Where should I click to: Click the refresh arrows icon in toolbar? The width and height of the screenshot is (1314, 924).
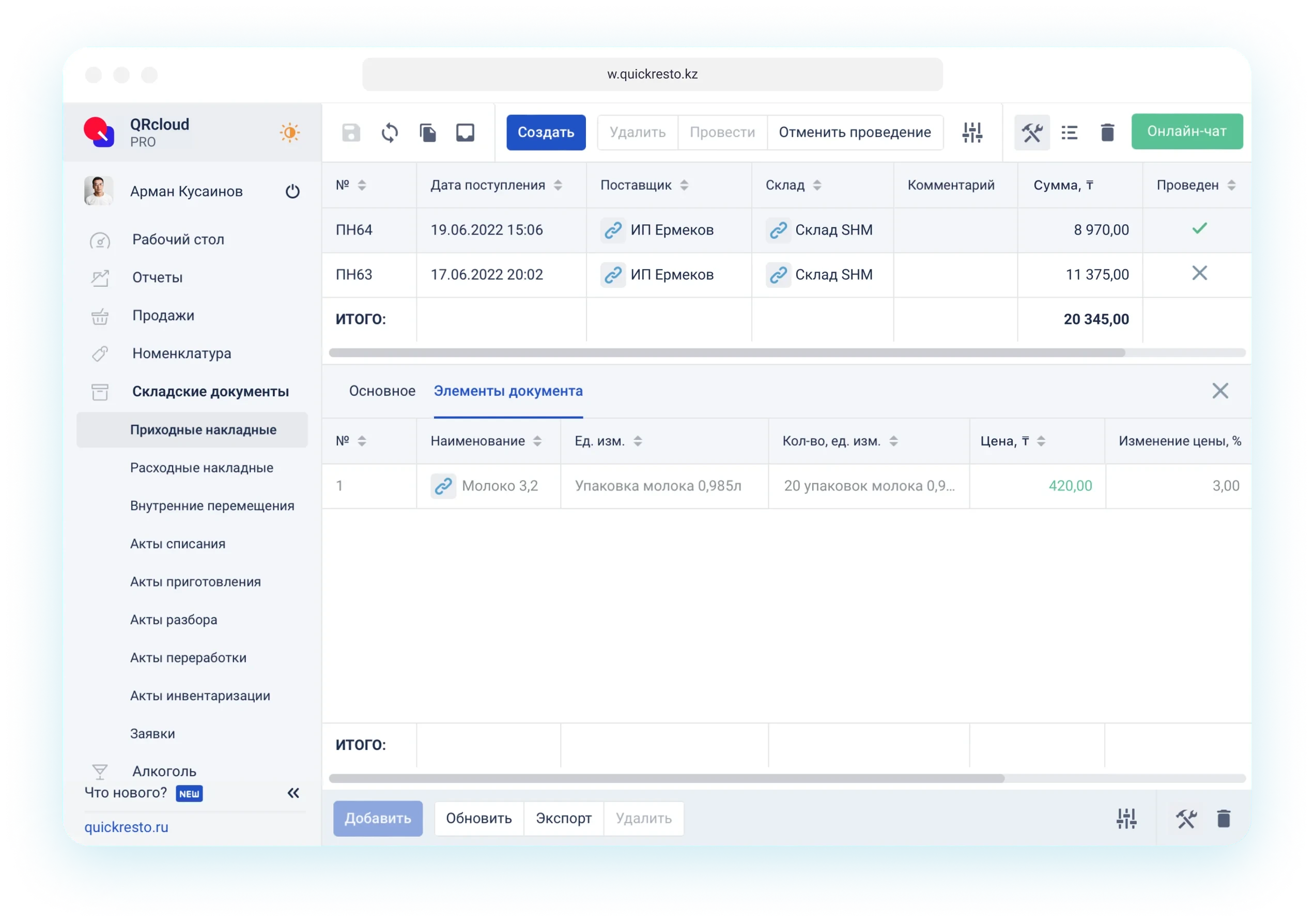[389, 133]
